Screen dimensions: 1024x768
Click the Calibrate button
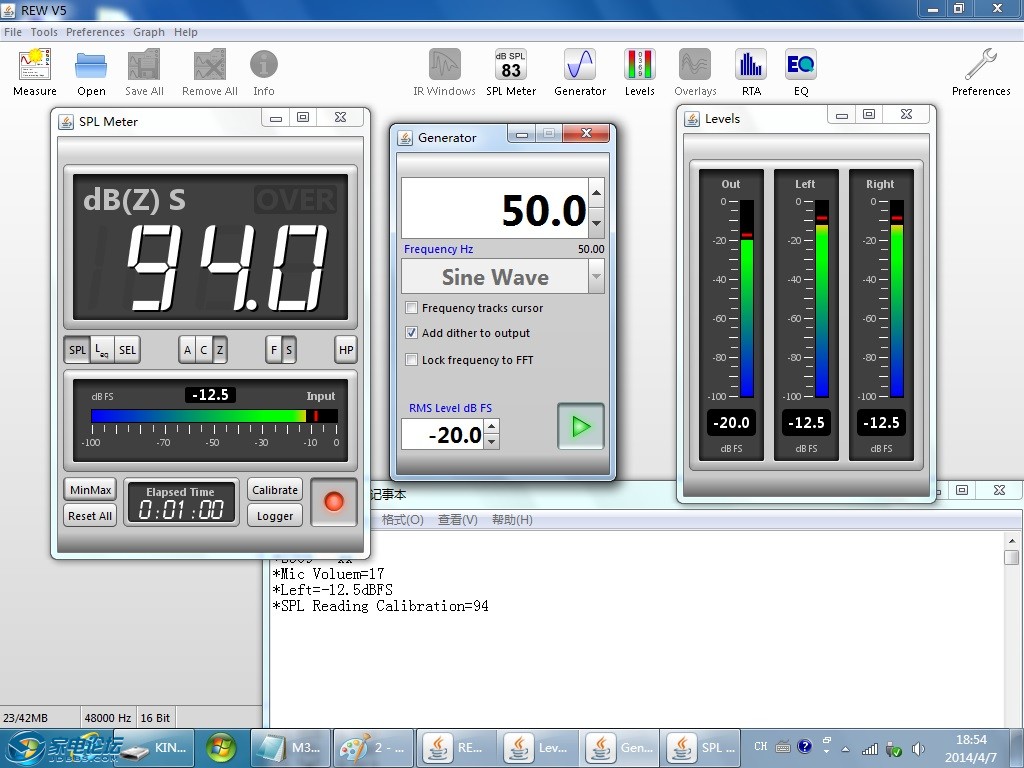click(275, 490)
